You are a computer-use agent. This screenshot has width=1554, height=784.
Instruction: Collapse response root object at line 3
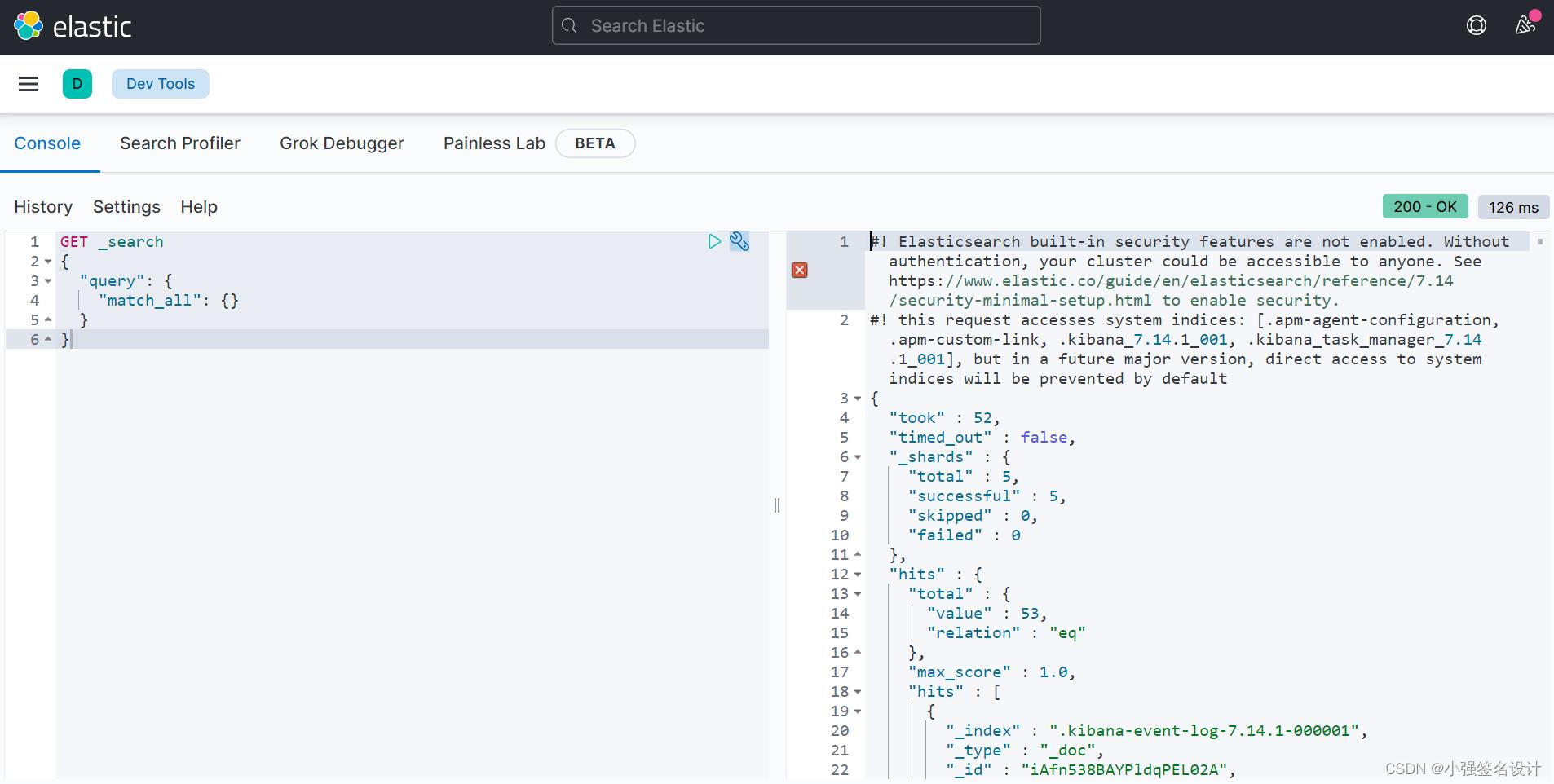click(858, 399)
